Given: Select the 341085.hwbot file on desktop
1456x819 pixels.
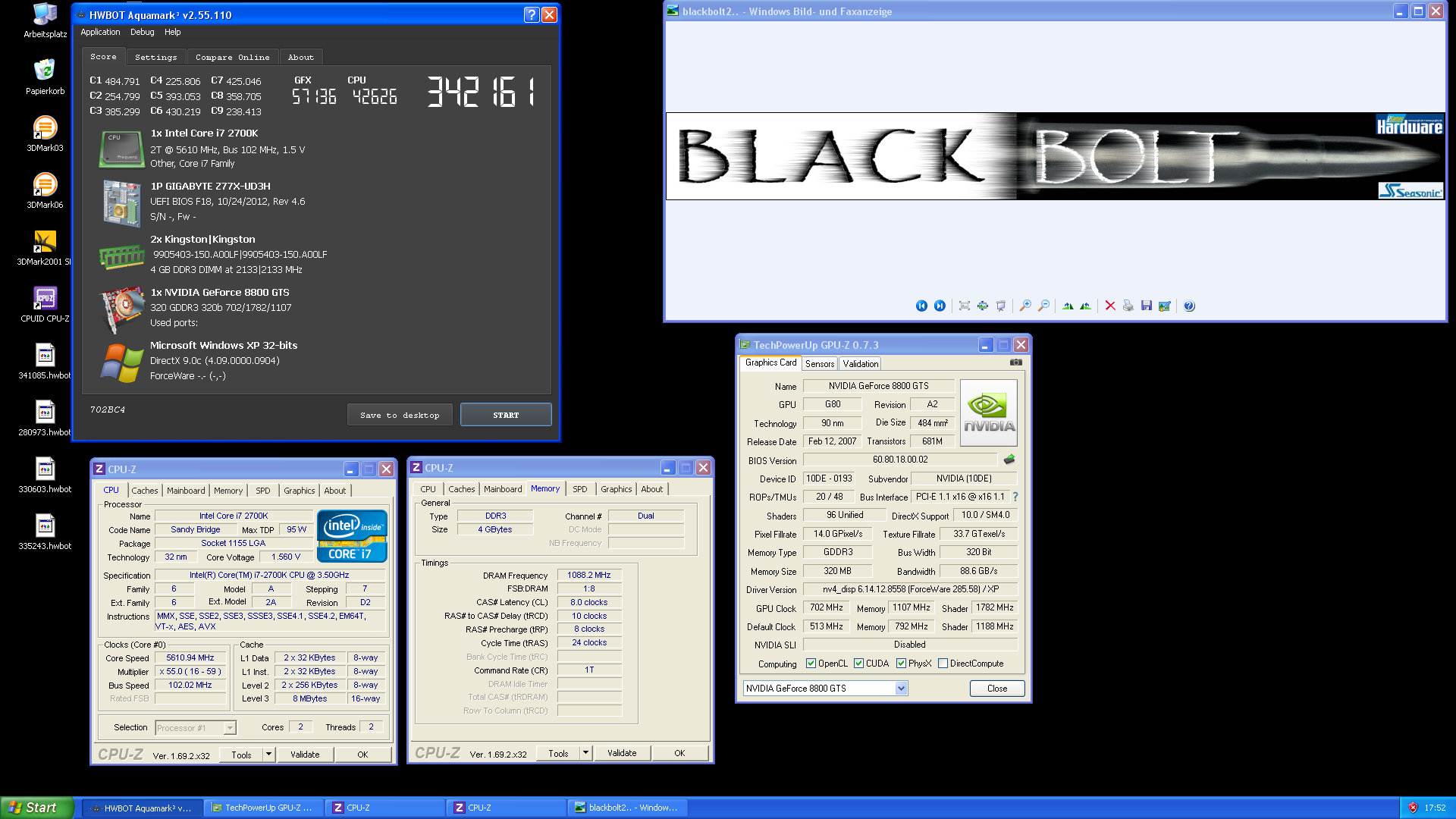Looking at the screenshot, I should (x=45, y=361).
